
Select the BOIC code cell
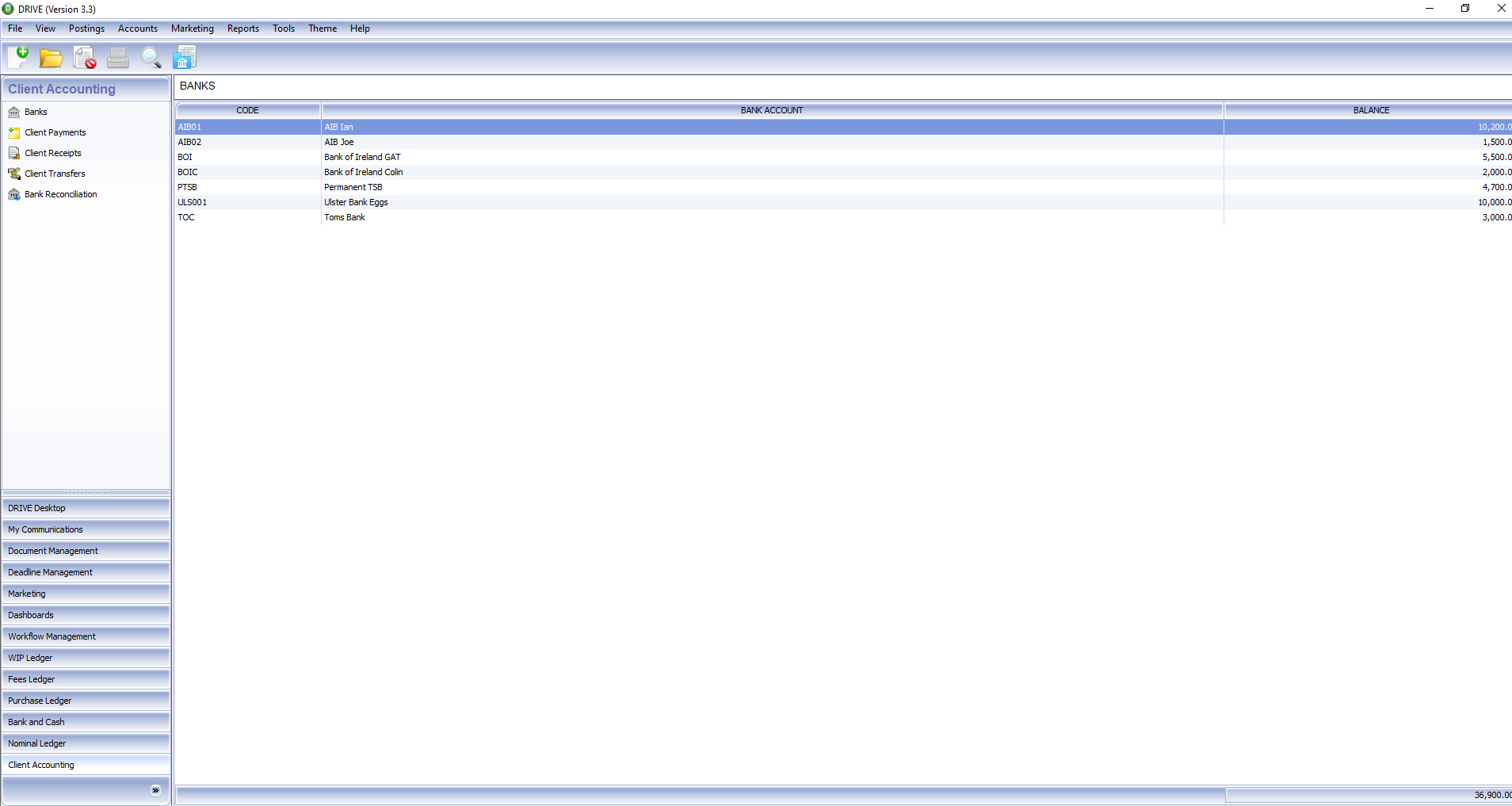point(248,172)
